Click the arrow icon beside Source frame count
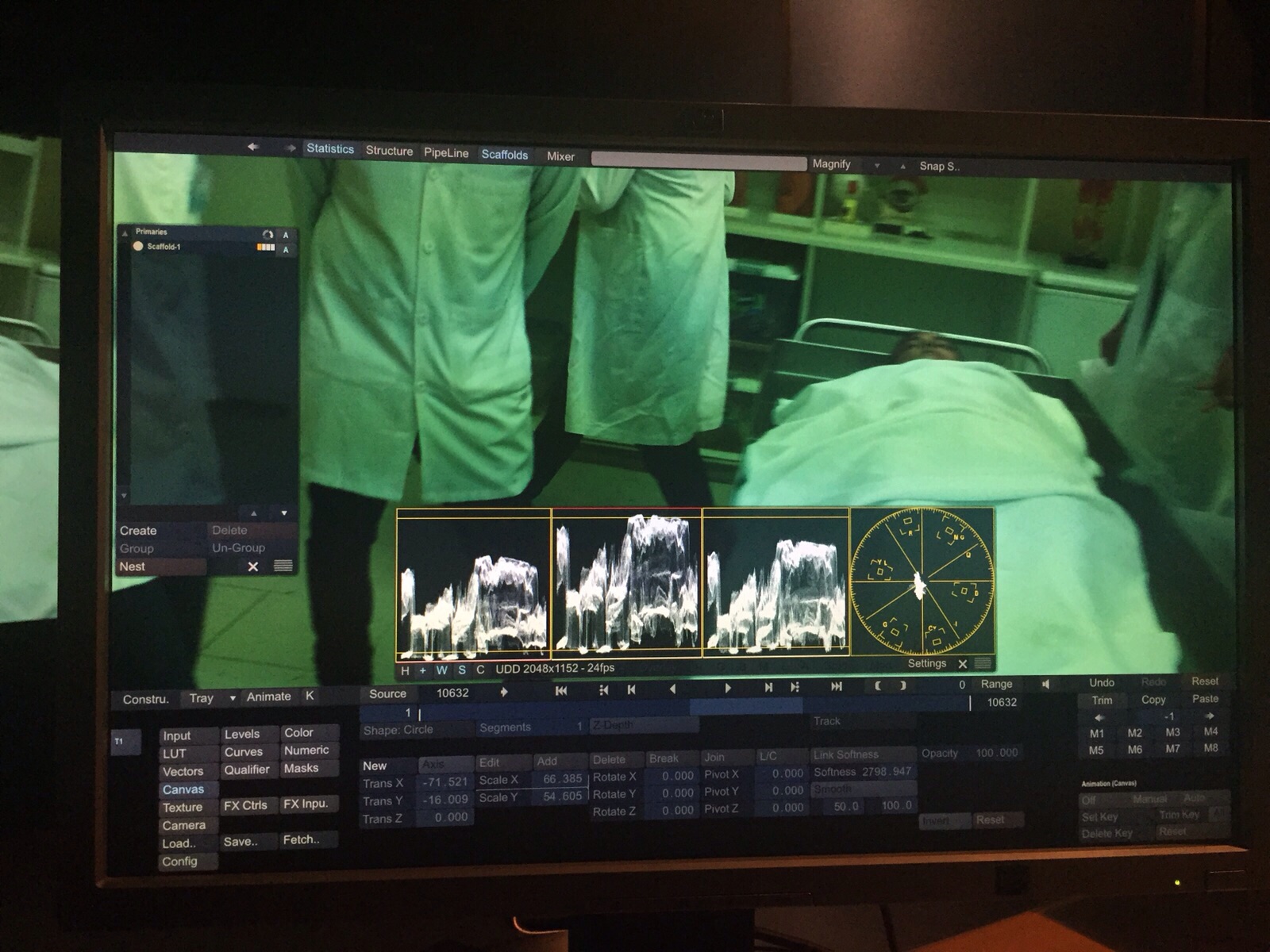The image size is (1270, 952). [503, 693]
